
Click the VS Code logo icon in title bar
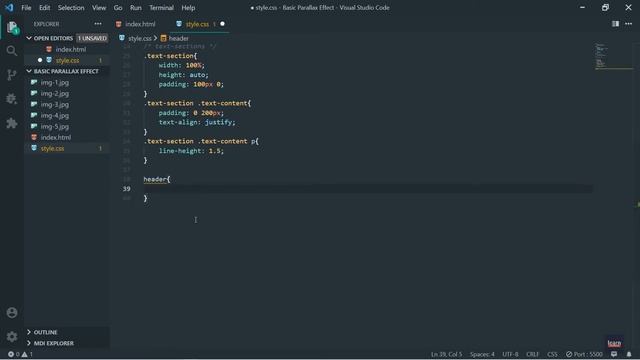(x=9, y=7)
